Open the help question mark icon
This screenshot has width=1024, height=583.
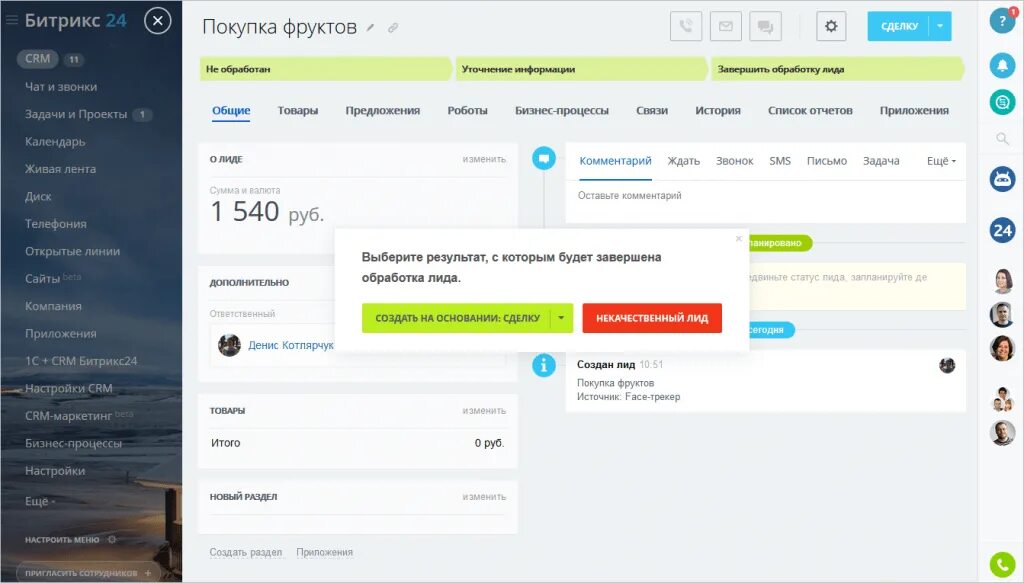(1002, 21)
